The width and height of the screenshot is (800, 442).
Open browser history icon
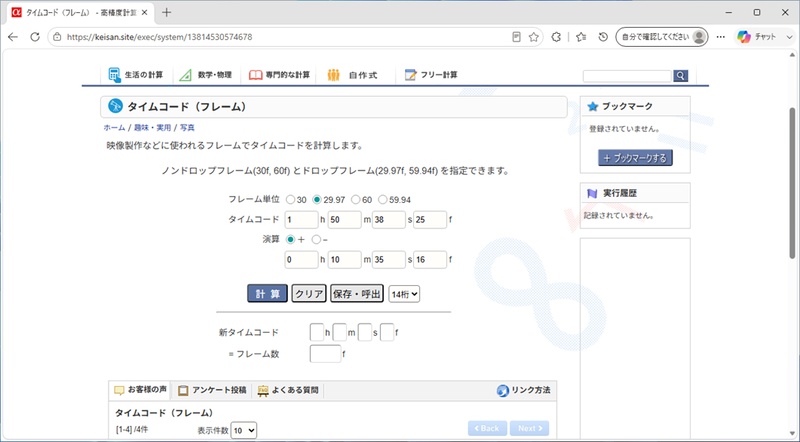tap(603, 37)
